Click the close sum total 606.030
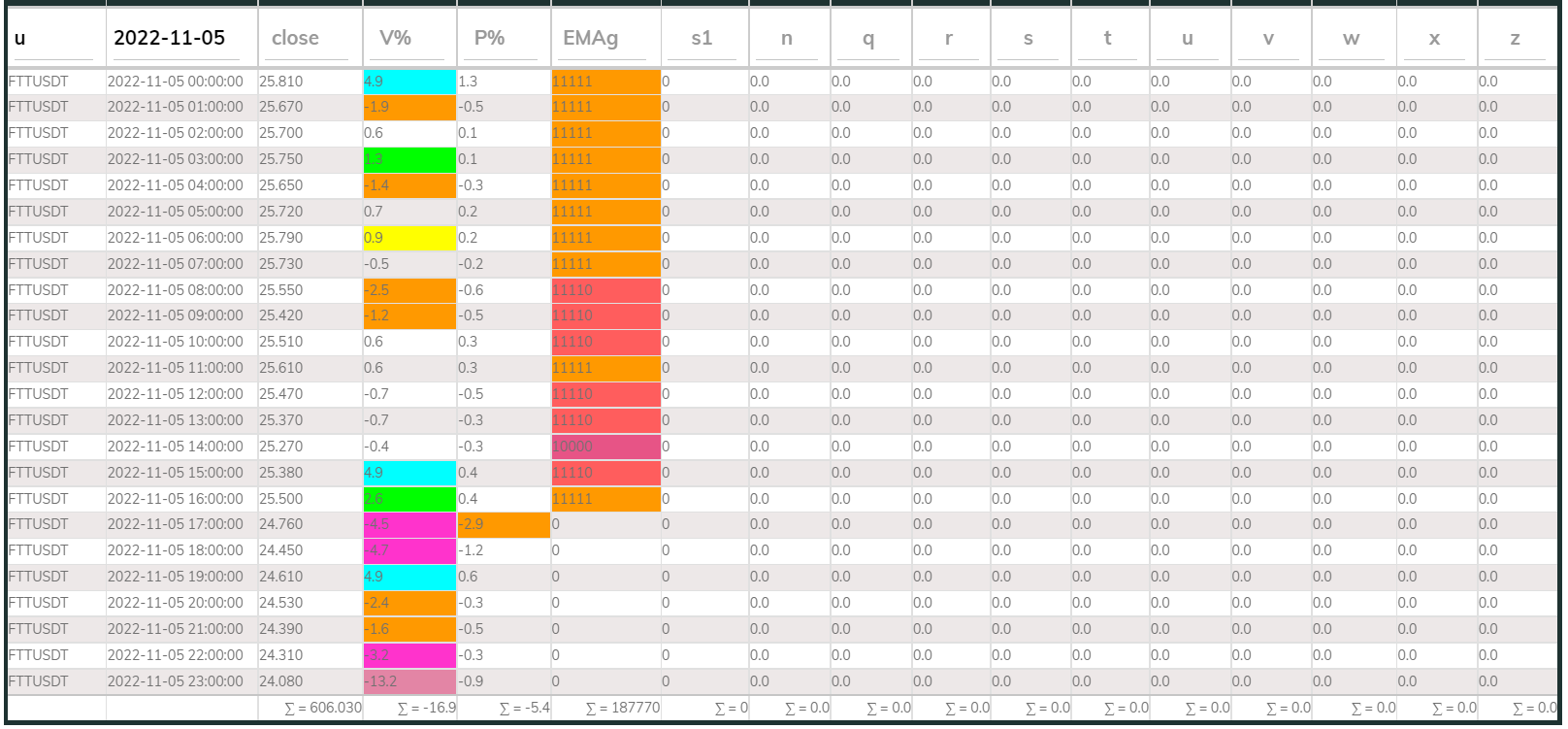Viewport: 1568px width, 729px height. point(323,708)
